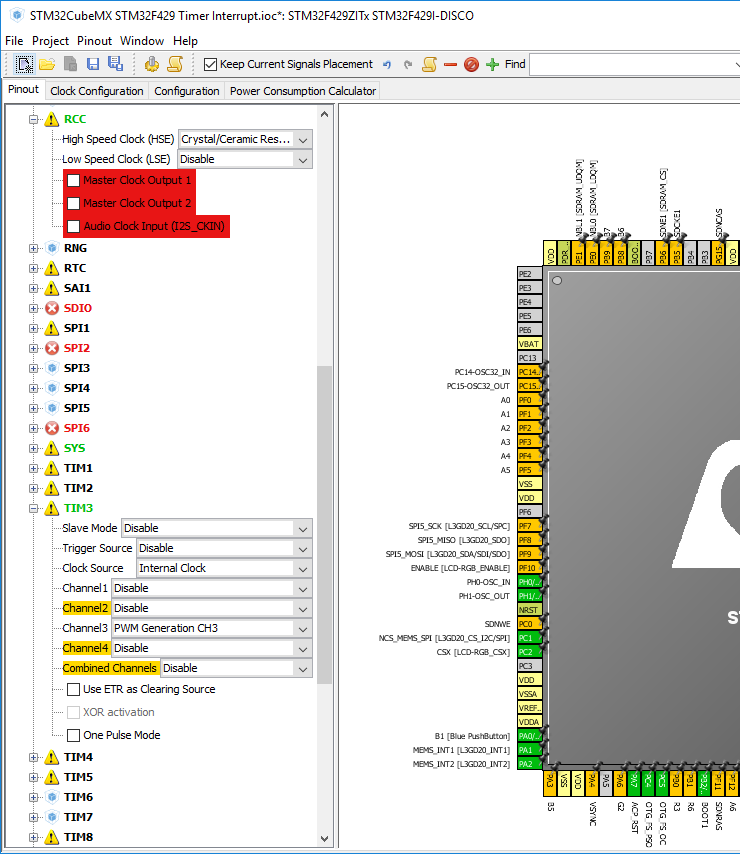Screen dimensions: 740x854
Task: Click the Generate Code gear icon
Action: 152,64
